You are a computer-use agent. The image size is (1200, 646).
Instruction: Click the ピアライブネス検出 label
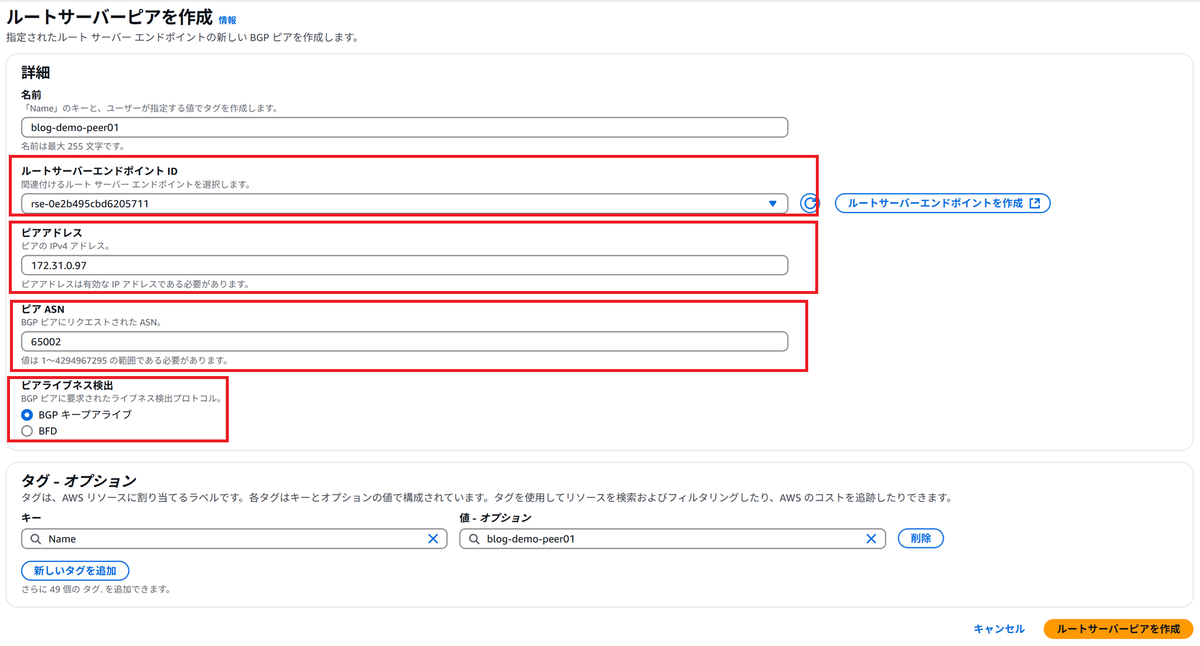coord(69,385)
